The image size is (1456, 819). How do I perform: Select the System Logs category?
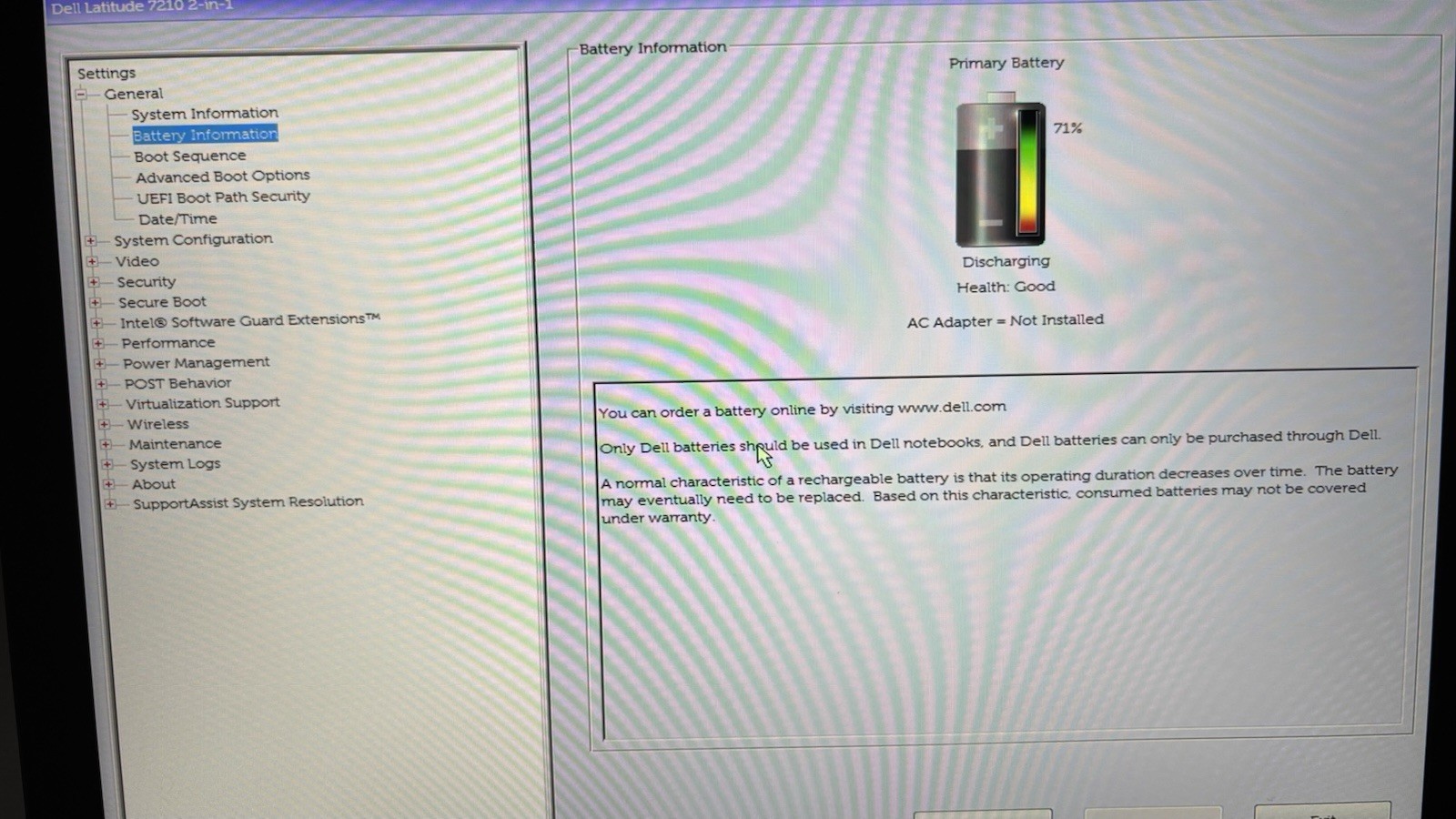[176, 464]
